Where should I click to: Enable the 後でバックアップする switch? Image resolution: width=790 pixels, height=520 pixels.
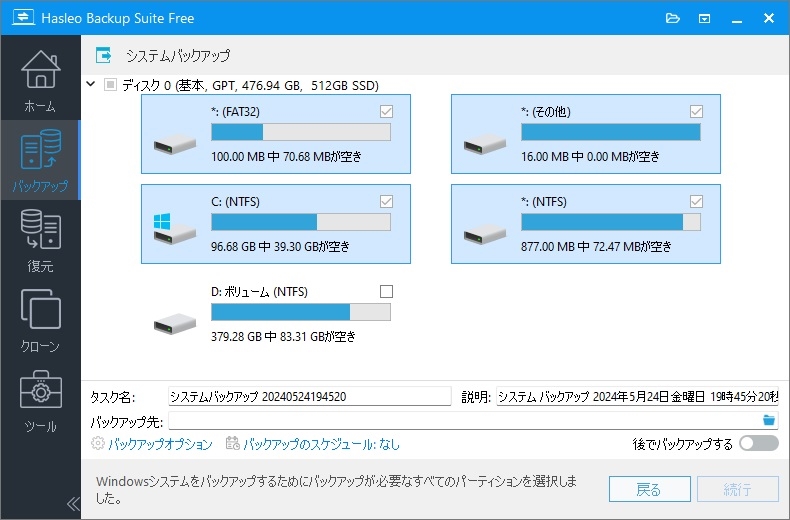click(x=759, y=443)
